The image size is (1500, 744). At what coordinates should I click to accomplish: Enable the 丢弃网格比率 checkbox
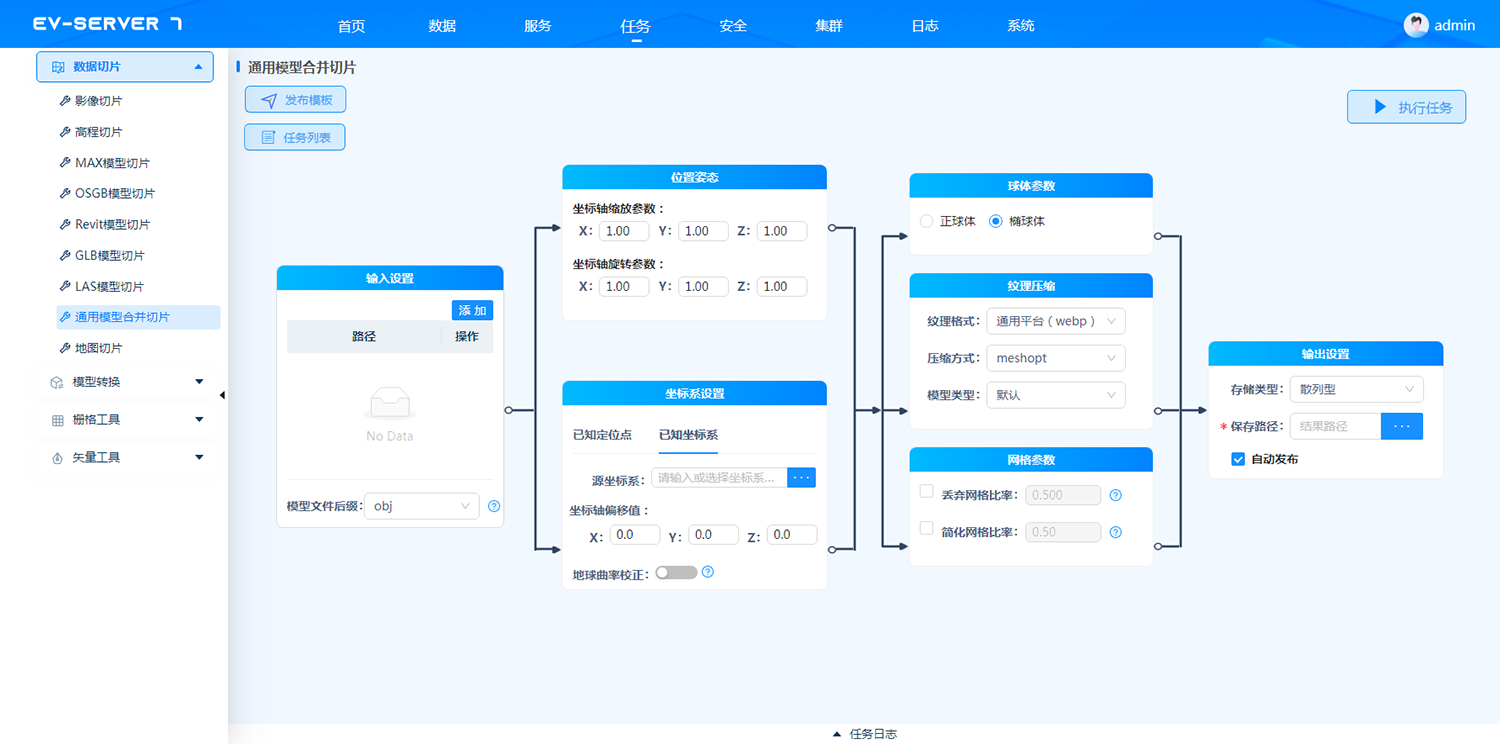926,492
